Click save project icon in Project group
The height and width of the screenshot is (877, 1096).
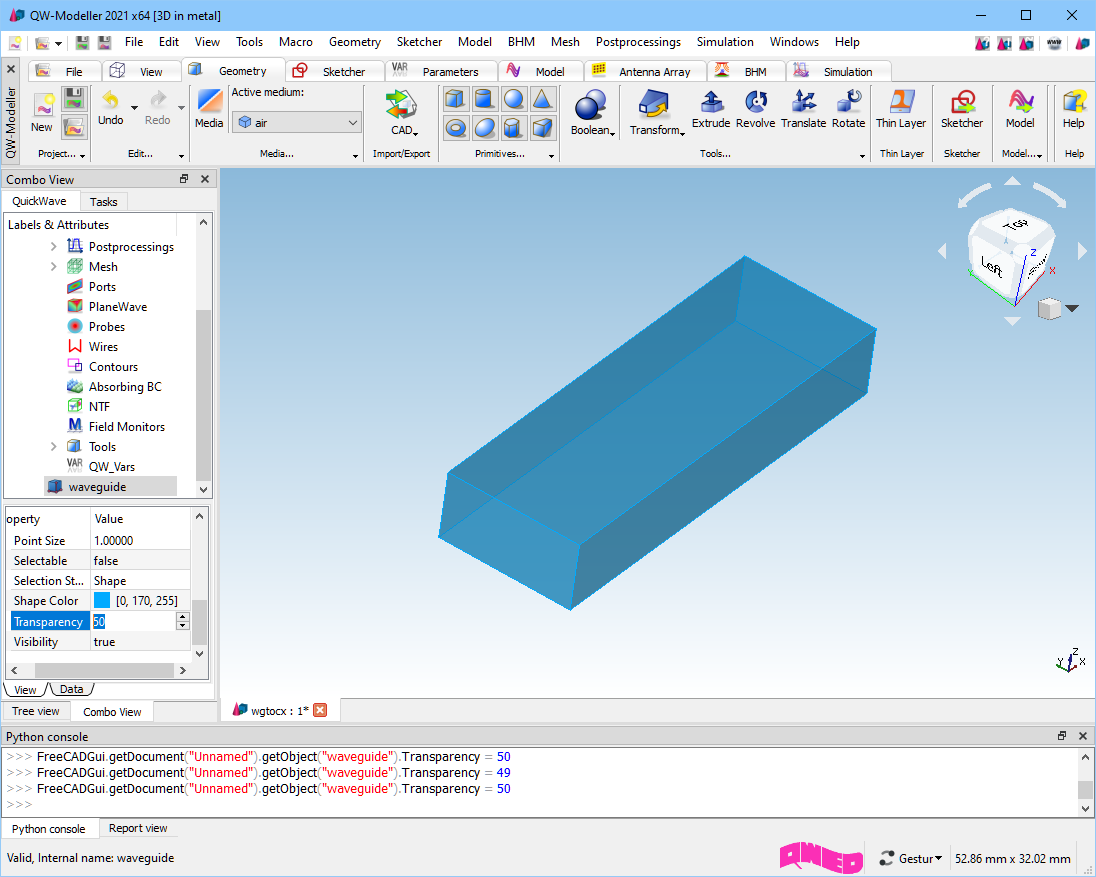[74, 99]
